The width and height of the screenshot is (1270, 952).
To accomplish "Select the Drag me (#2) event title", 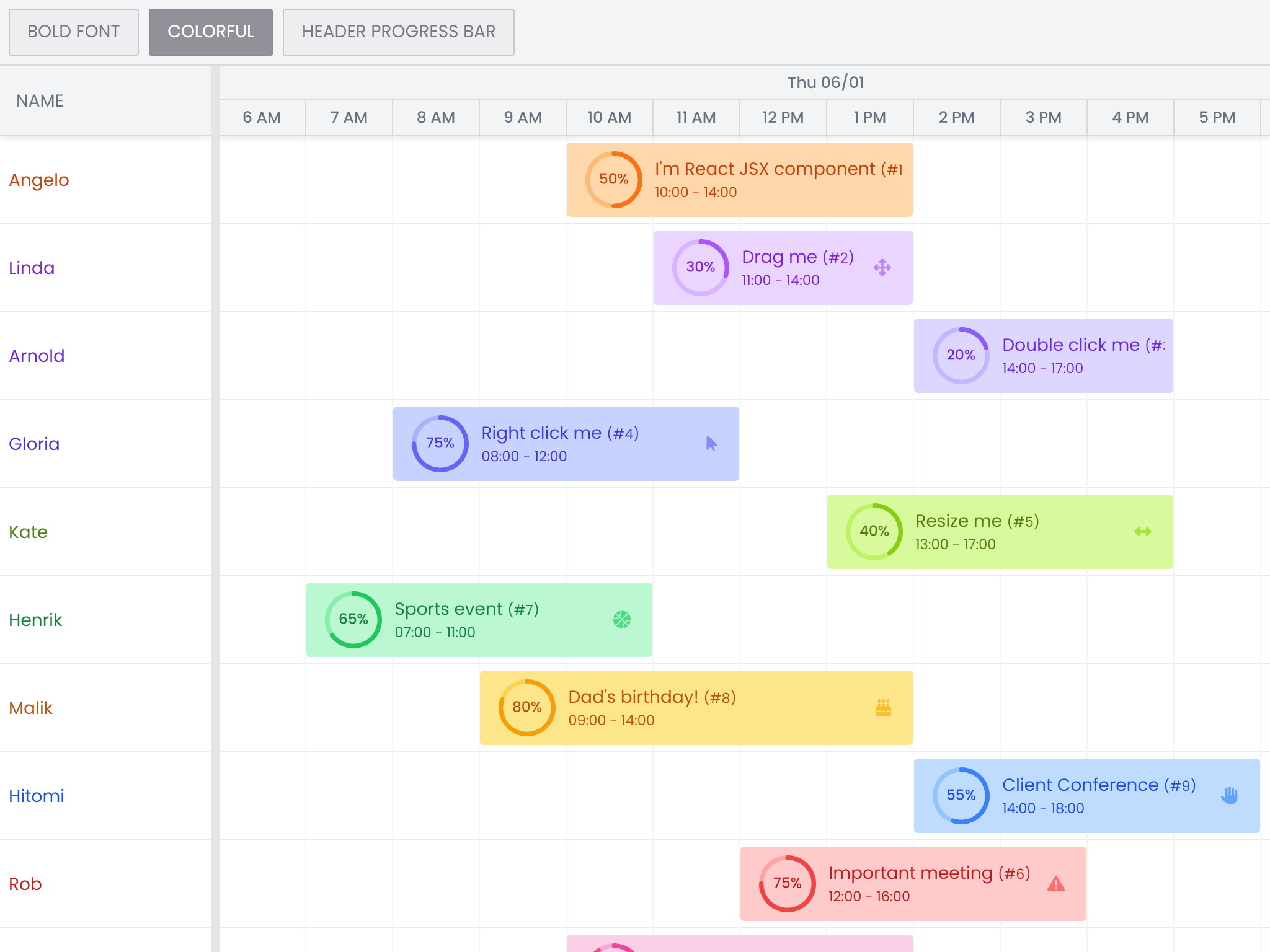I will (798, 257).
